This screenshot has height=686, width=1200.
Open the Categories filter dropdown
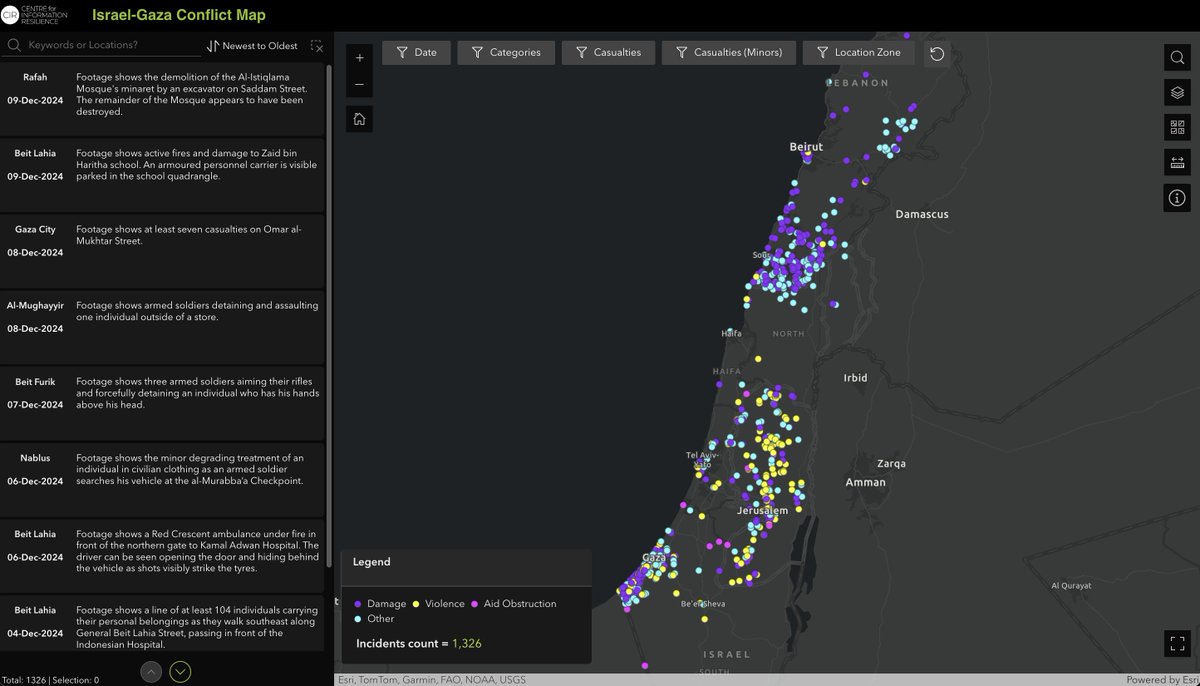tap(506, 51)
